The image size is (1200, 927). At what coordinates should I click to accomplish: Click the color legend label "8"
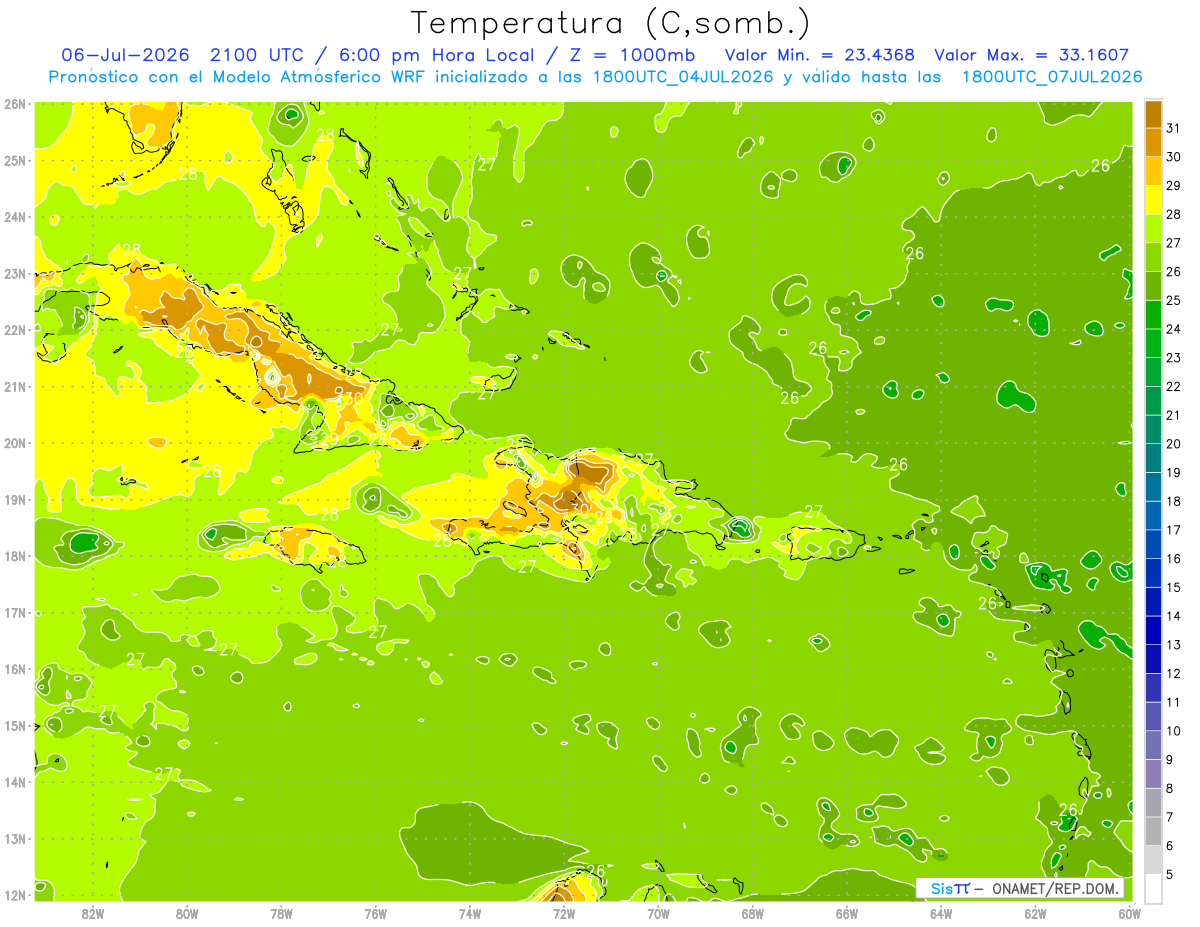pos(1170,788)
